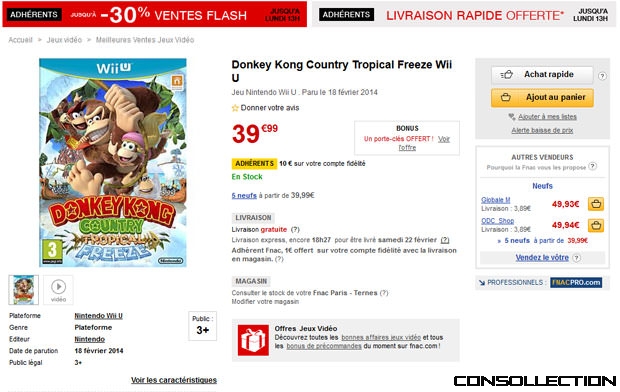620x392 pixels.
Task: Select the game cover thumbnail
Action: 24,290
